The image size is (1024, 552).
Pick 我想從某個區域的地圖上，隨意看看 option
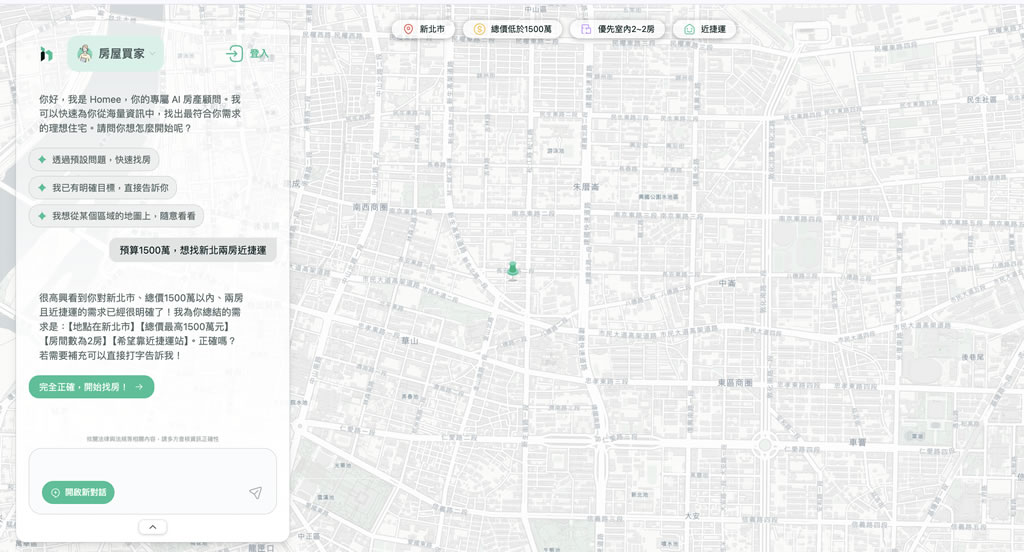116,216
